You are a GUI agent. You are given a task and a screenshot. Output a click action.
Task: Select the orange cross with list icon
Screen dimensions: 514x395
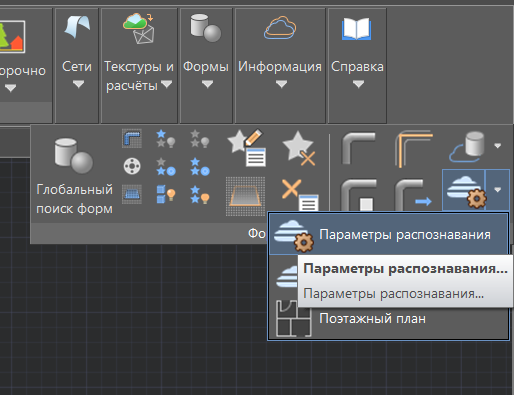coord(299,195)
